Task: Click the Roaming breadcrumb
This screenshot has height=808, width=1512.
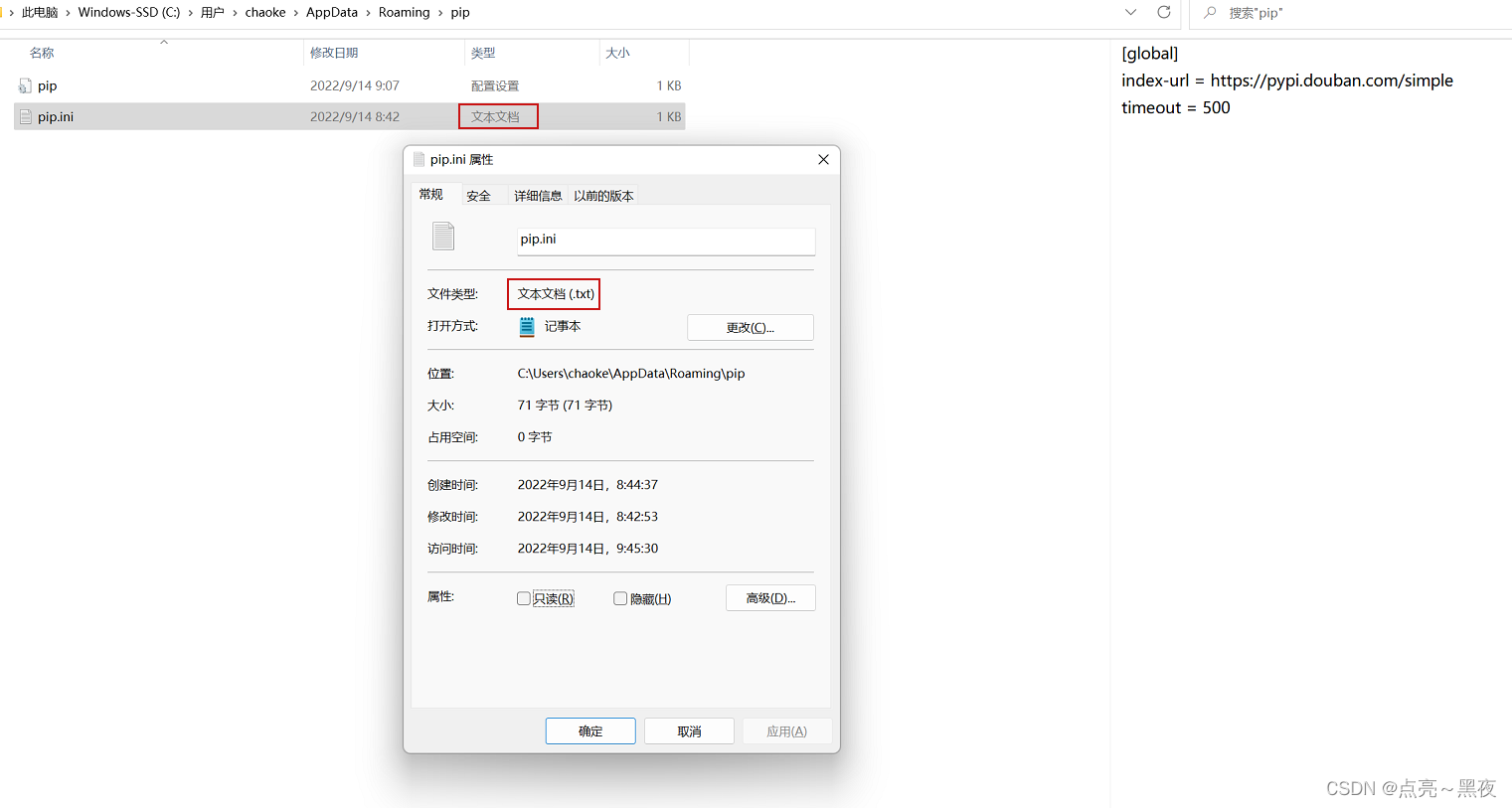Action: point(405,13)
